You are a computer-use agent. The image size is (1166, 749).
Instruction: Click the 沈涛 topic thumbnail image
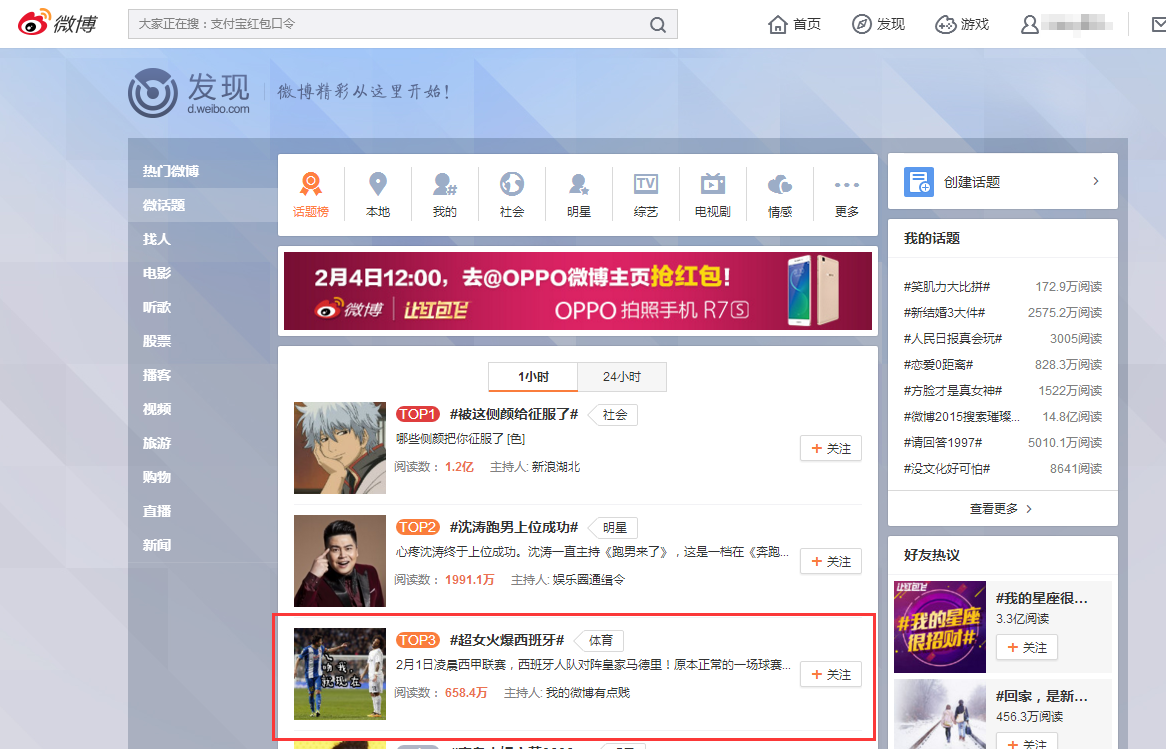[x=339, y=561]
